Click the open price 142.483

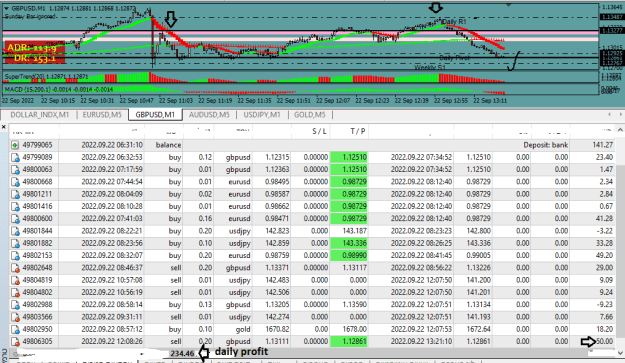point(277,280)
